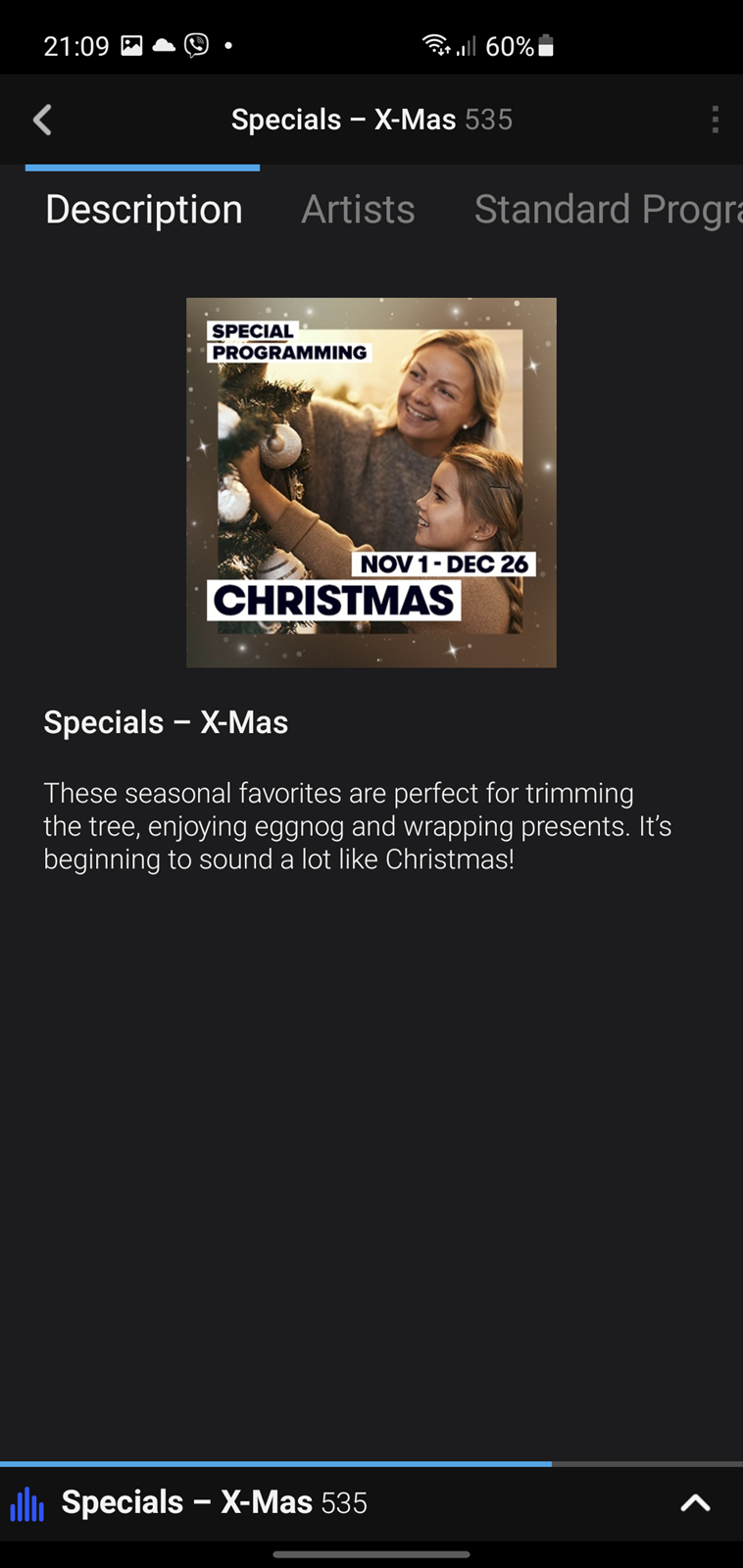Tap the Specials – X-Mas description heading
The image size is (743, 1568).
click(x=166, y=722)
